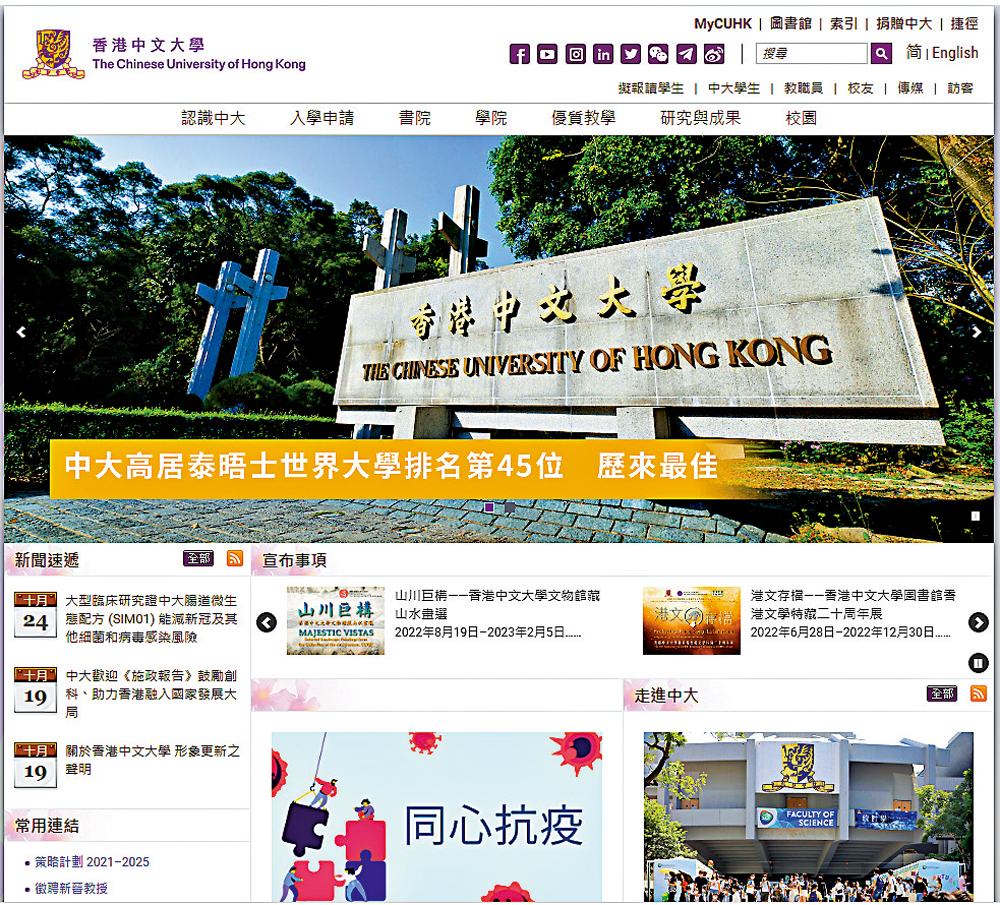Screen dimensions: 1000x905
Task: Open the 捐贈中大 link
Action: [x=904, y=24]
